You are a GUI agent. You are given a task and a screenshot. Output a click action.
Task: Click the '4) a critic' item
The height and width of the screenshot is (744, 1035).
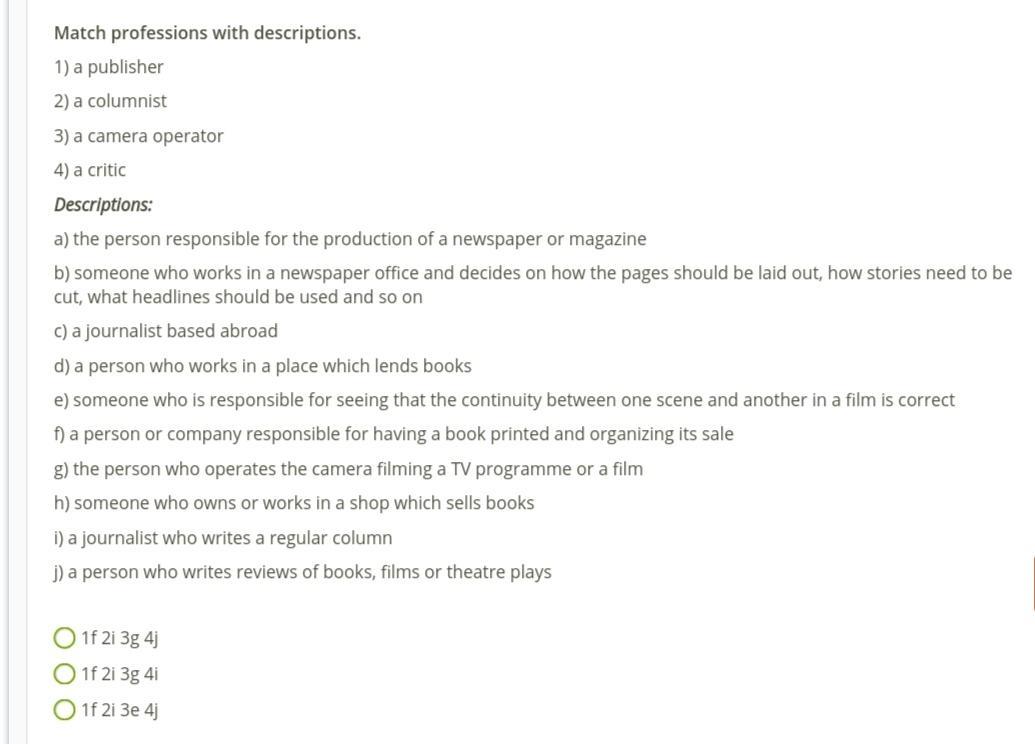click(x=90, y=170)
